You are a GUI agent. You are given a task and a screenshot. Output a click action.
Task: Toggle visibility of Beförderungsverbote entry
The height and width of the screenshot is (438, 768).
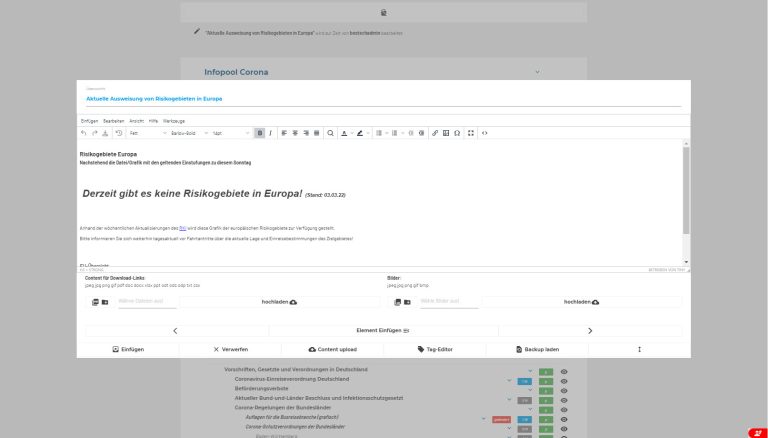[x=564, y=389]
